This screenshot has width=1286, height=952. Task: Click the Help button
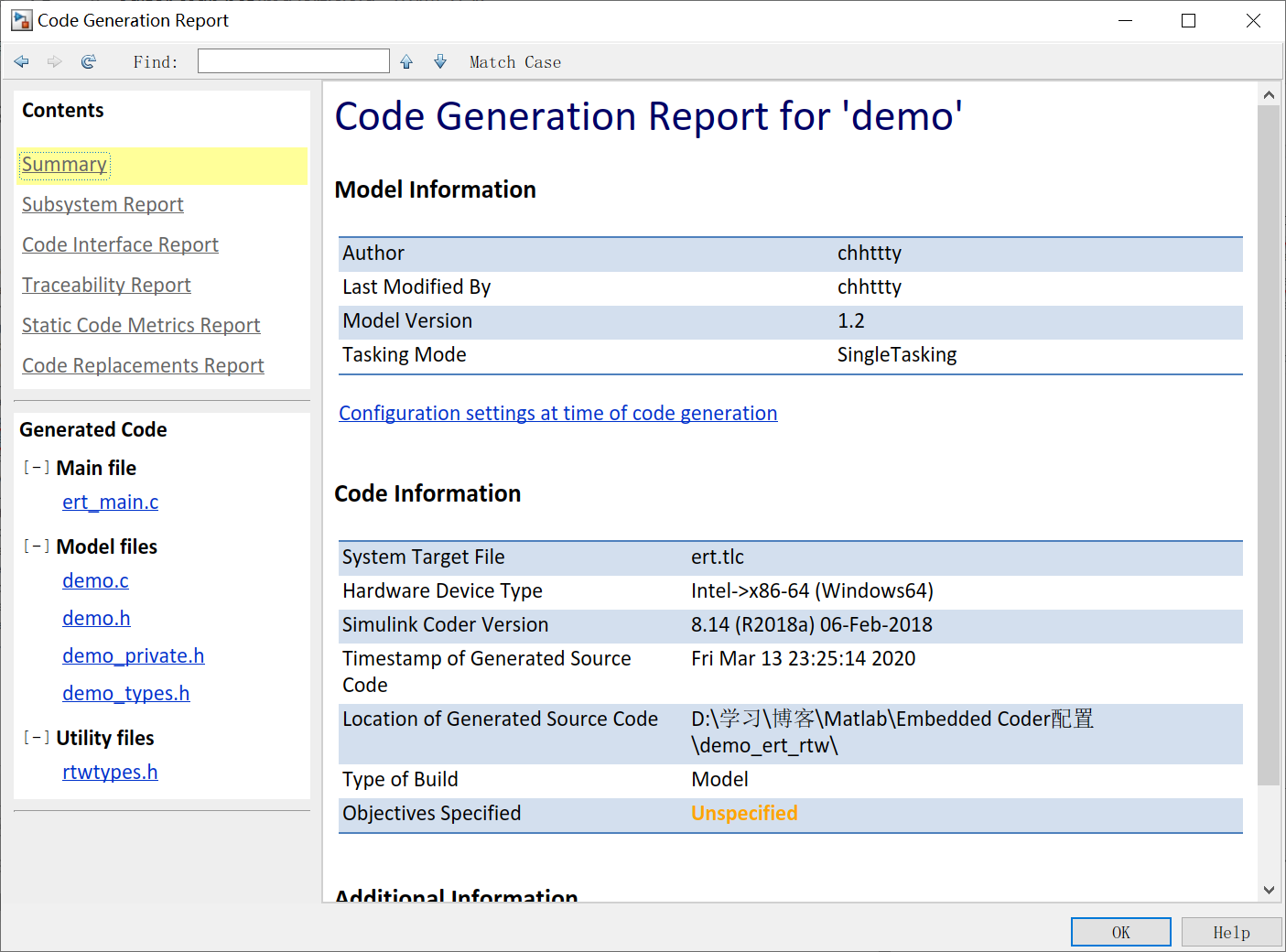pyautogui.click(x=1231, y=932)
